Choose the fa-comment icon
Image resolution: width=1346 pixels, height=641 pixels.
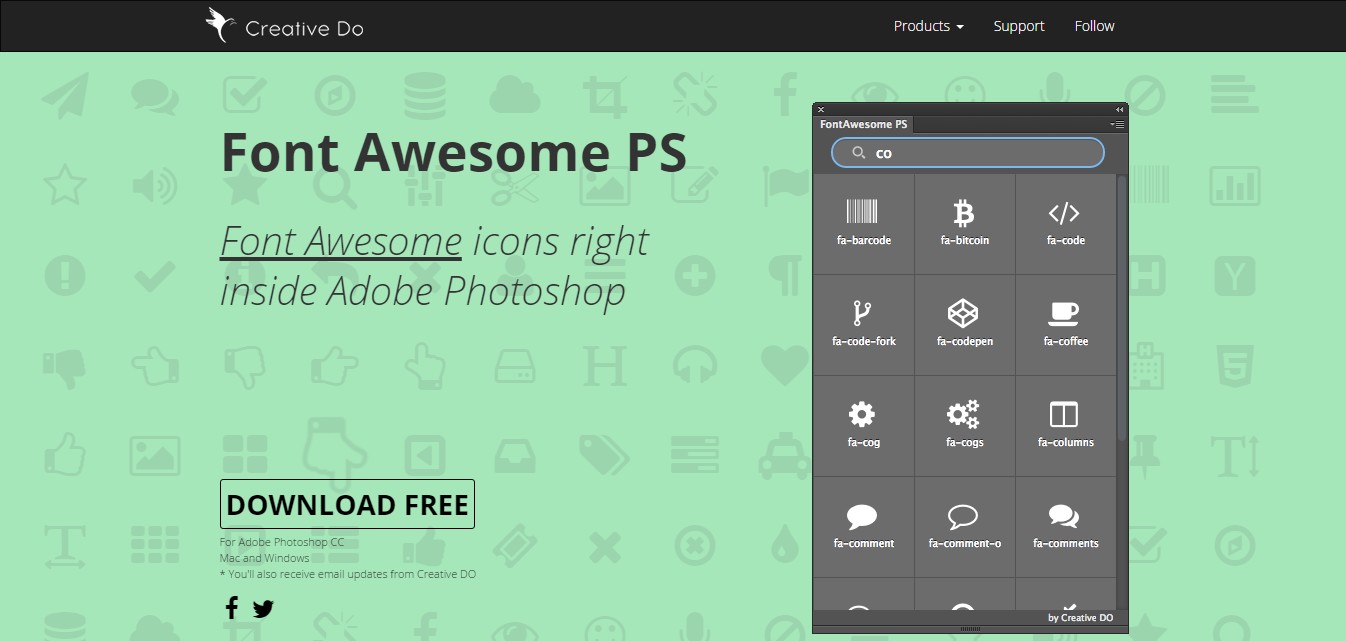pyautogui.click(x=863, y=525)
